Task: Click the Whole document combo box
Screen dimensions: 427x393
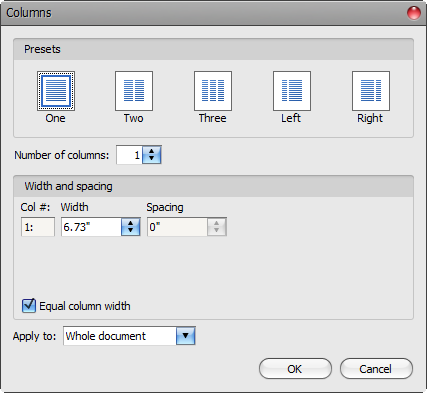Action: [x=129, y=336]
